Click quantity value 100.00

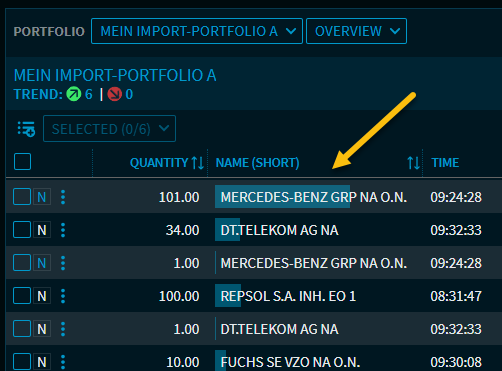(179, 296)
